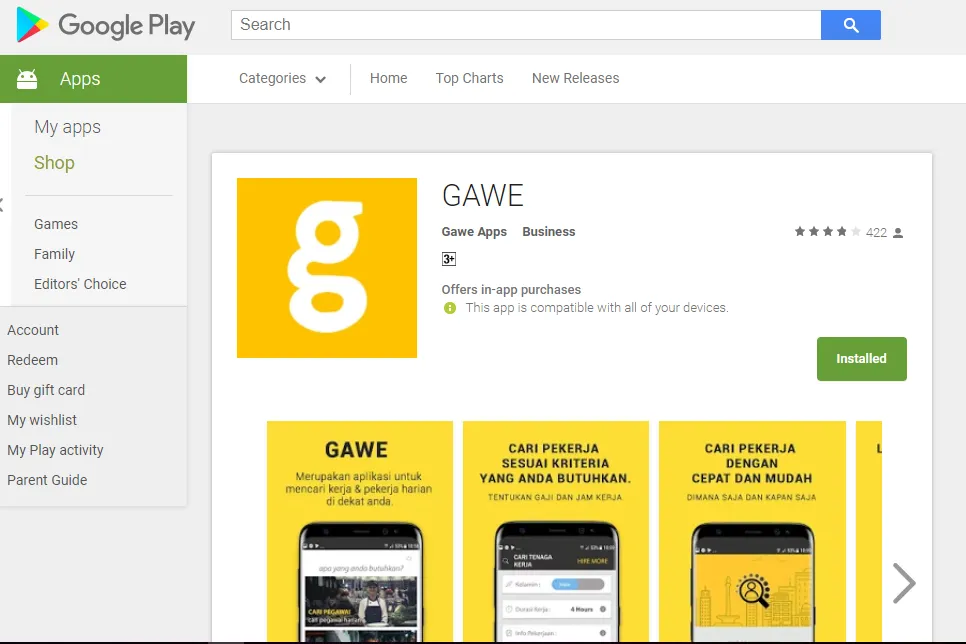Open the Business category link
This screenshot has height=644, width=966.
coord(548,232)
